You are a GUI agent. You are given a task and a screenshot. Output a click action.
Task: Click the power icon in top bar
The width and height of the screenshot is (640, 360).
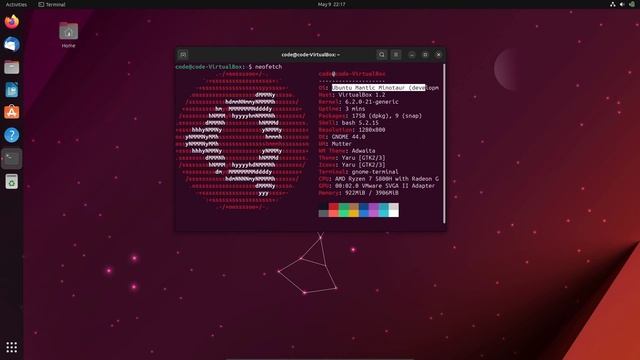point(632,4)
